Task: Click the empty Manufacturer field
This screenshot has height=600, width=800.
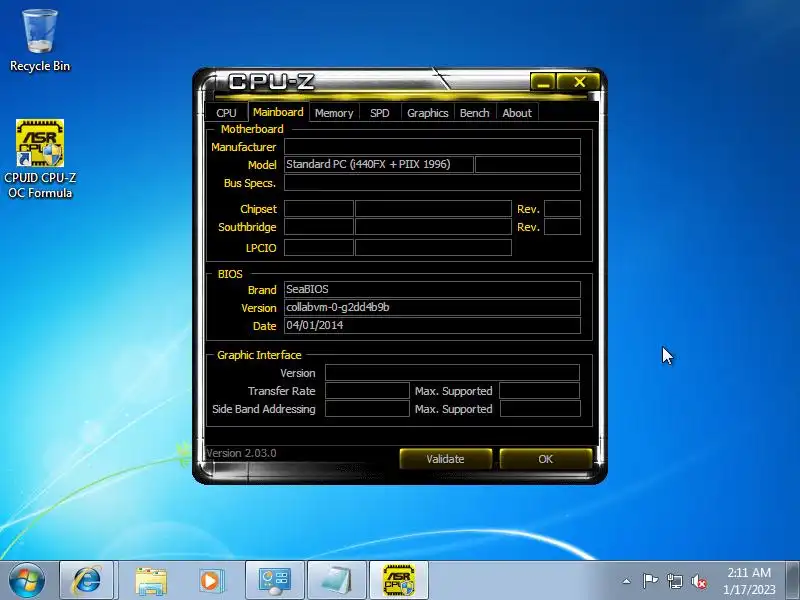Action: tap(432, 147)
